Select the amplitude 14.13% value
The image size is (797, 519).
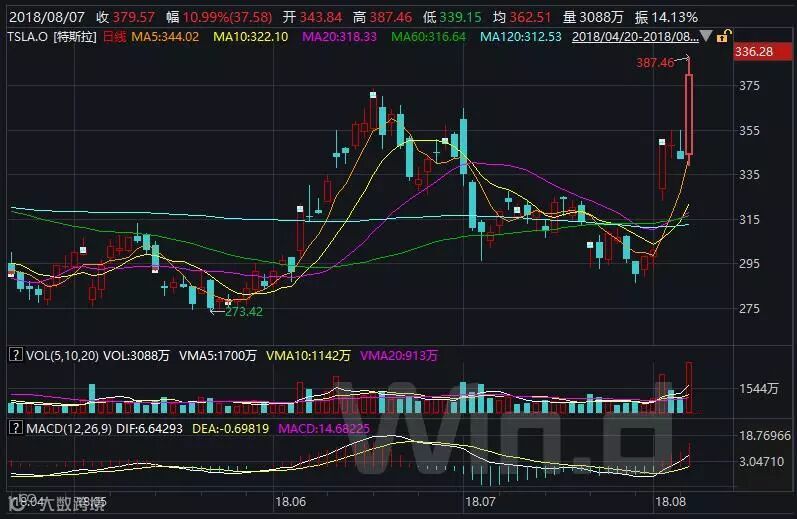click(675, 17)
